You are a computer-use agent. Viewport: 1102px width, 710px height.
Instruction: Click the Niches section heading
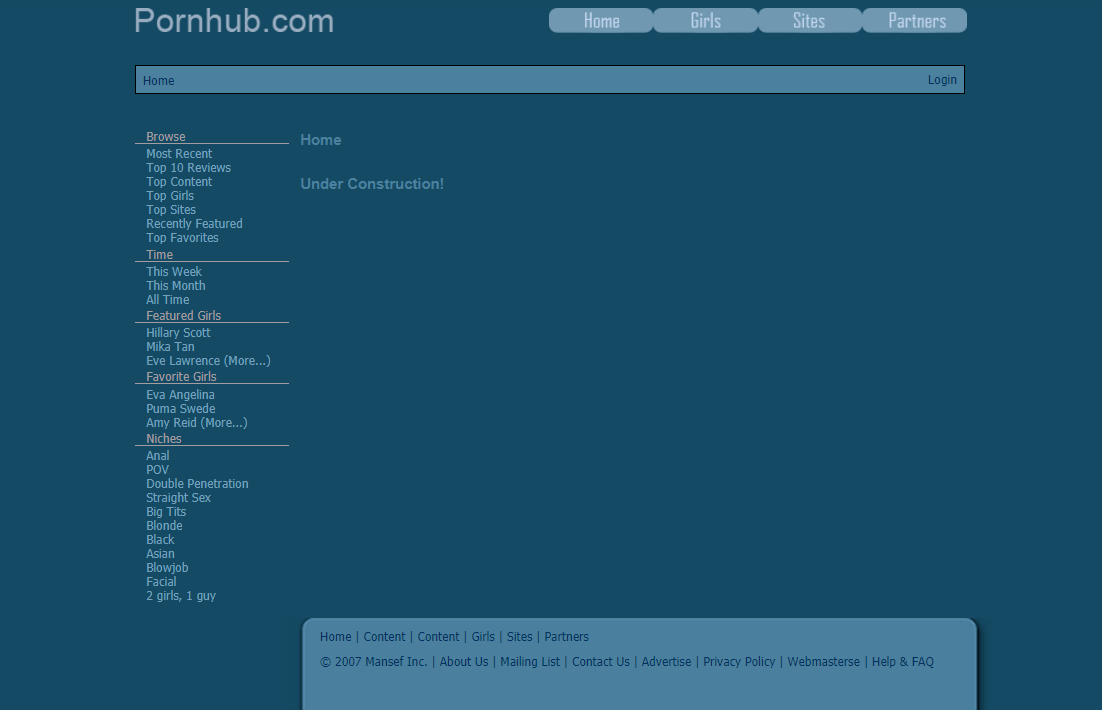pos(164,439)
